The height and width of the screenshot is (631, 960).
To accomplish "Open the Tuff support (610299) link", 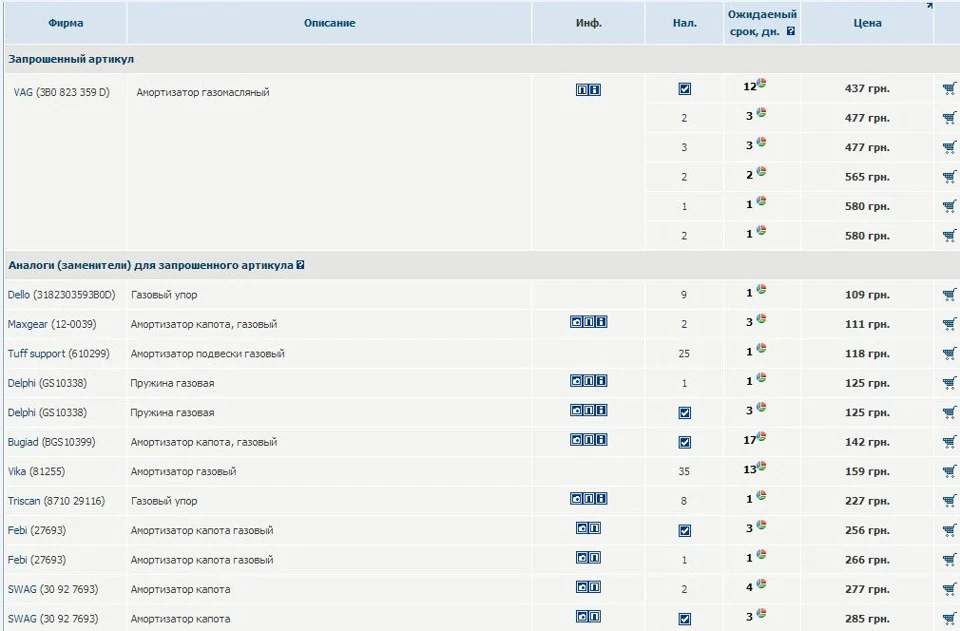I will click(59, 354).
